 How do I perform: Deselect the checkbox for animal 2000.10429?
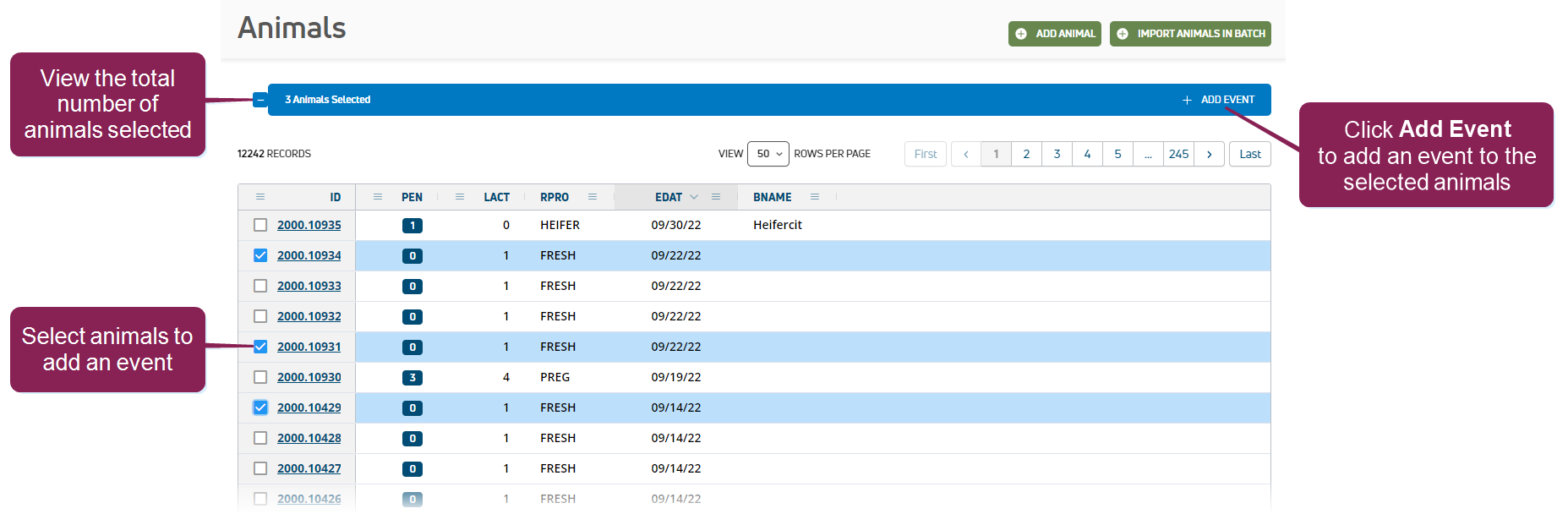(x=260, y=407)
